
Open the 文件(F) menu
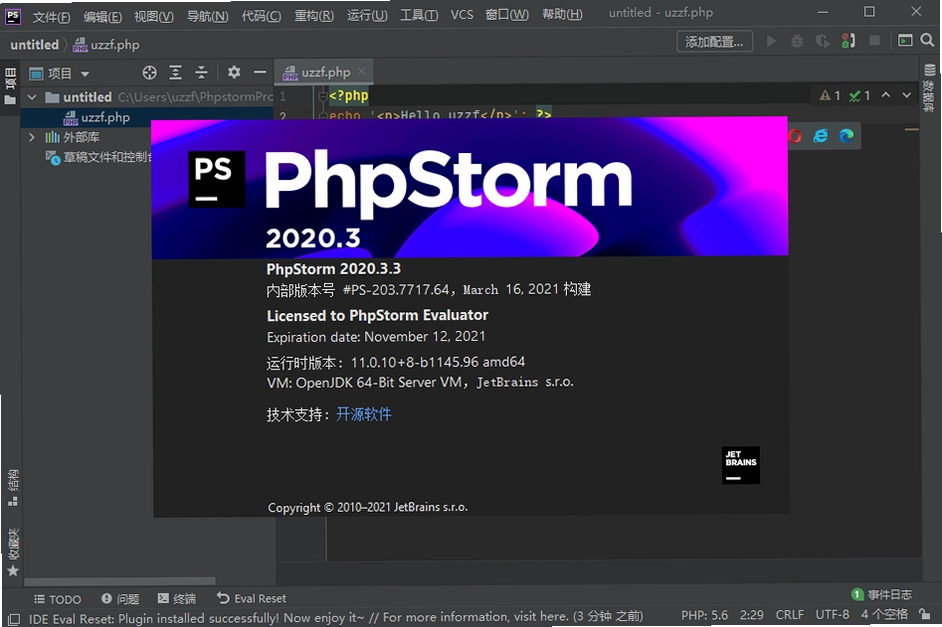tap(51, 16)
